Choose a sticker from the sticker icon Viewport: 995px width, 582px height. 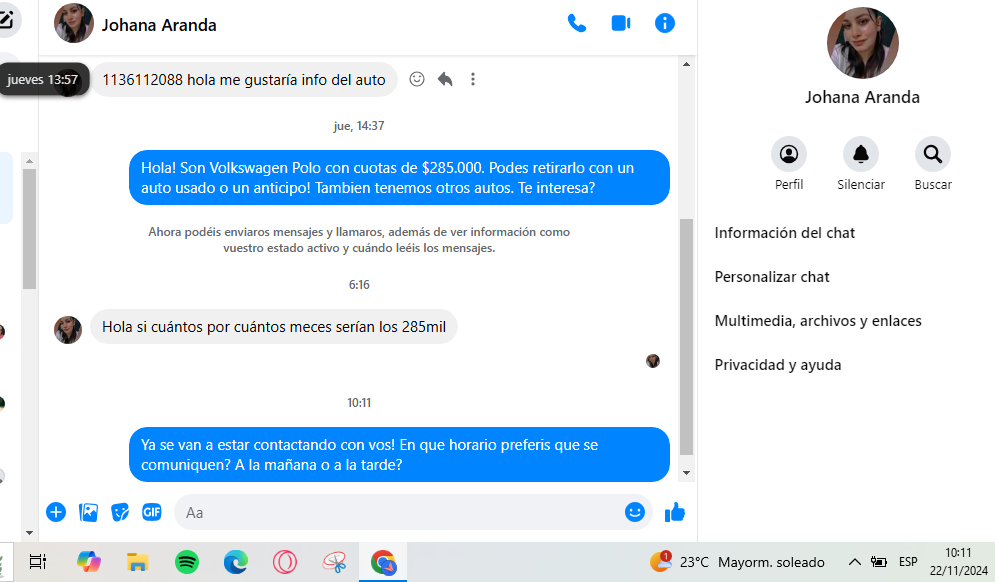coord(120,512)
